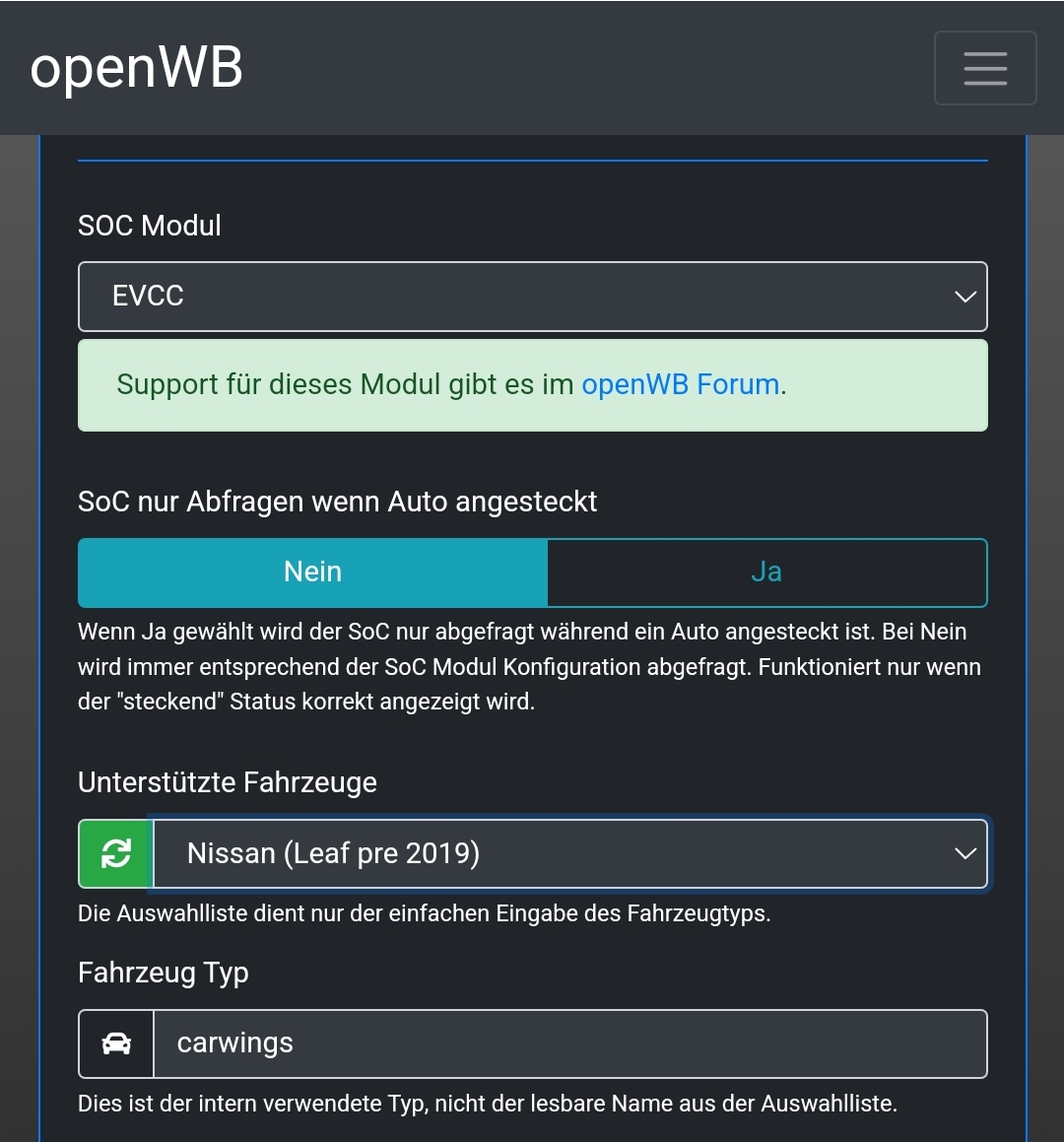The image size is (1064, 1142).
Task: Click the car icon beside carwings
Action: point(116,1043)
